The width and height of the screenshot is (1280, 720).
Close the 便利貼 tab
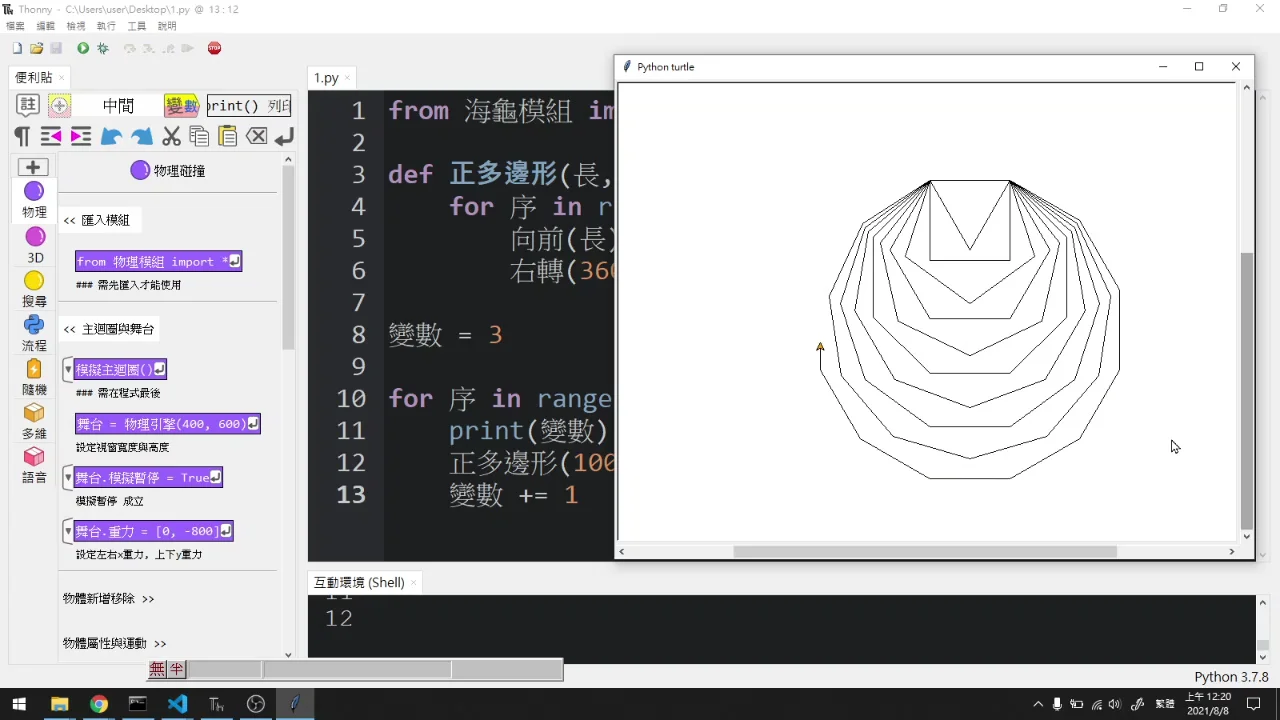click(x=62, y=78)
